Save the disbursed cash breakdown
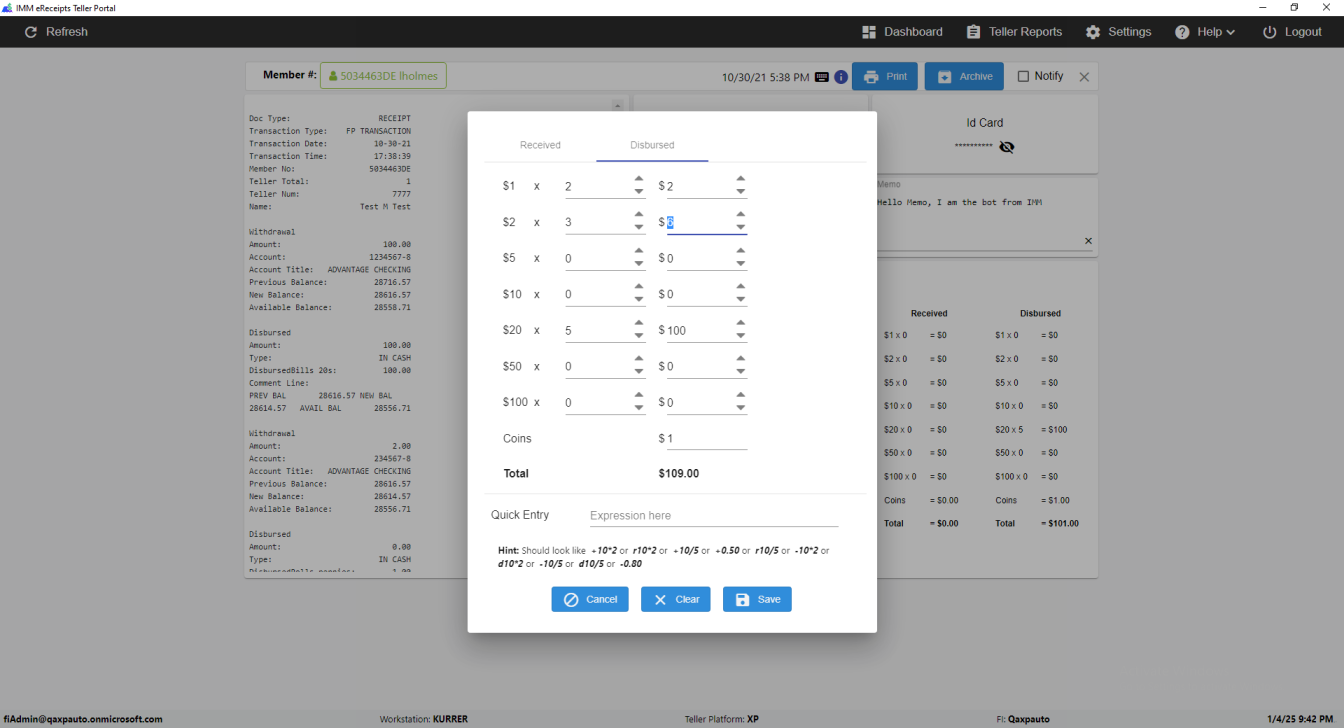Screen dimensions: 1344x728 tap(757, 599)
